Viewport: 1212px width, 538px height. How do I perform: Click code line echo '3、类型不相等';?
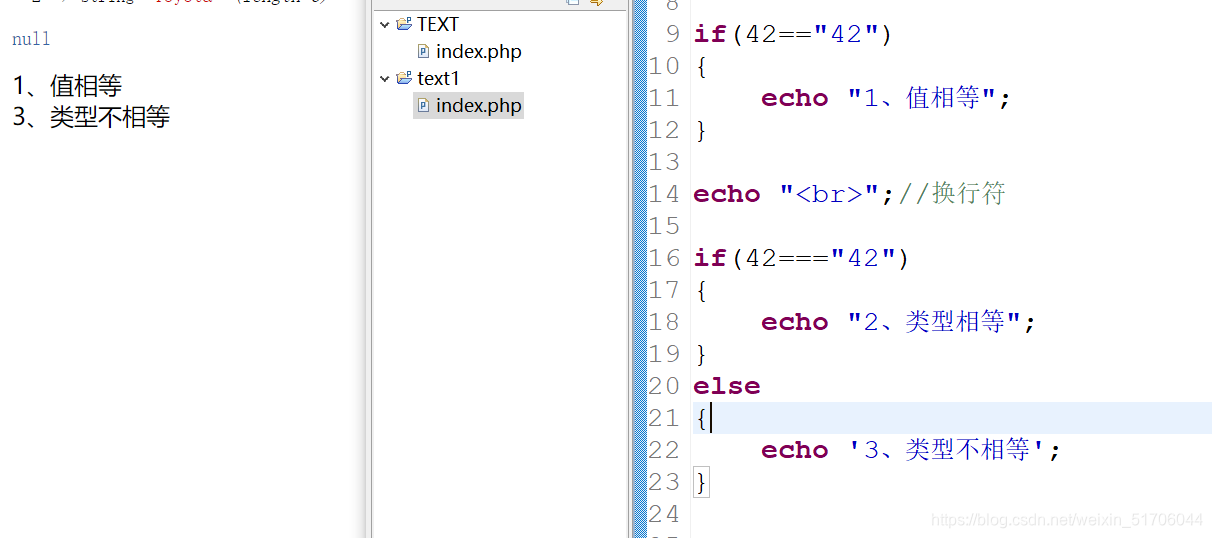click(910, 450)
